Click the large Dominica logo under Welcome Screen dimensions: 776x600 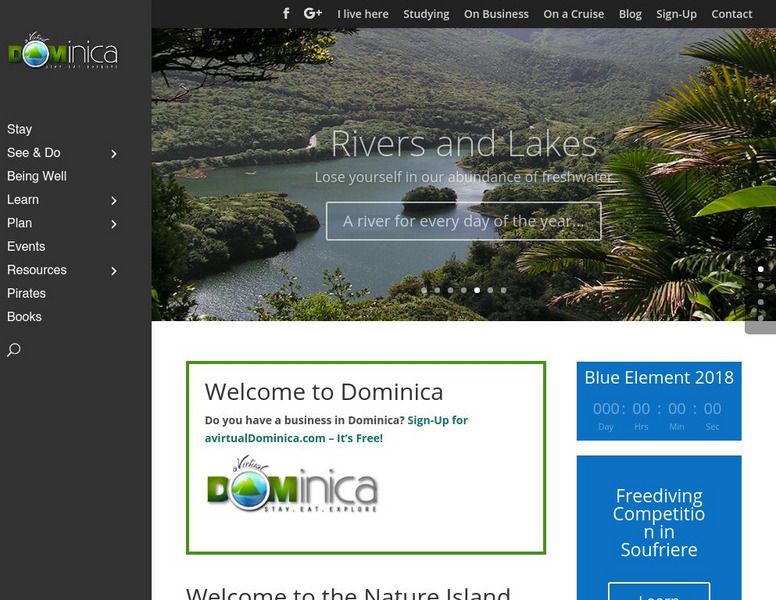[x=292, y=484]
